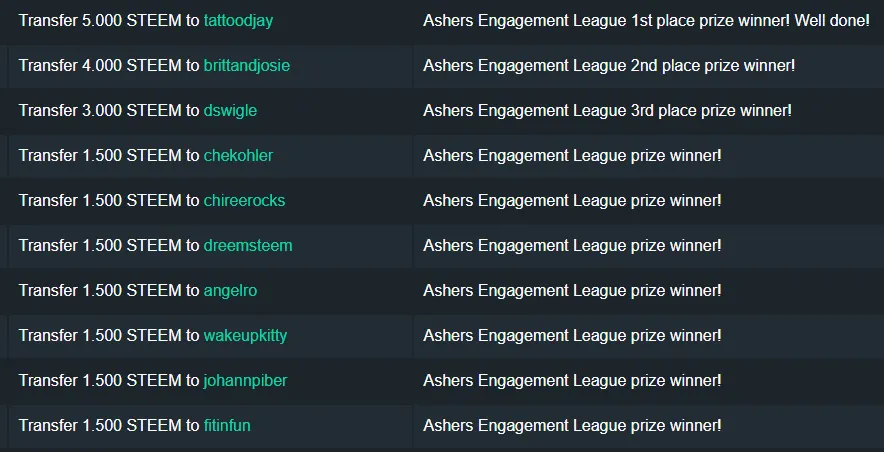884x452 pixels.
Task: Select the 1st place prize winner memo
Action: [646, 21]
